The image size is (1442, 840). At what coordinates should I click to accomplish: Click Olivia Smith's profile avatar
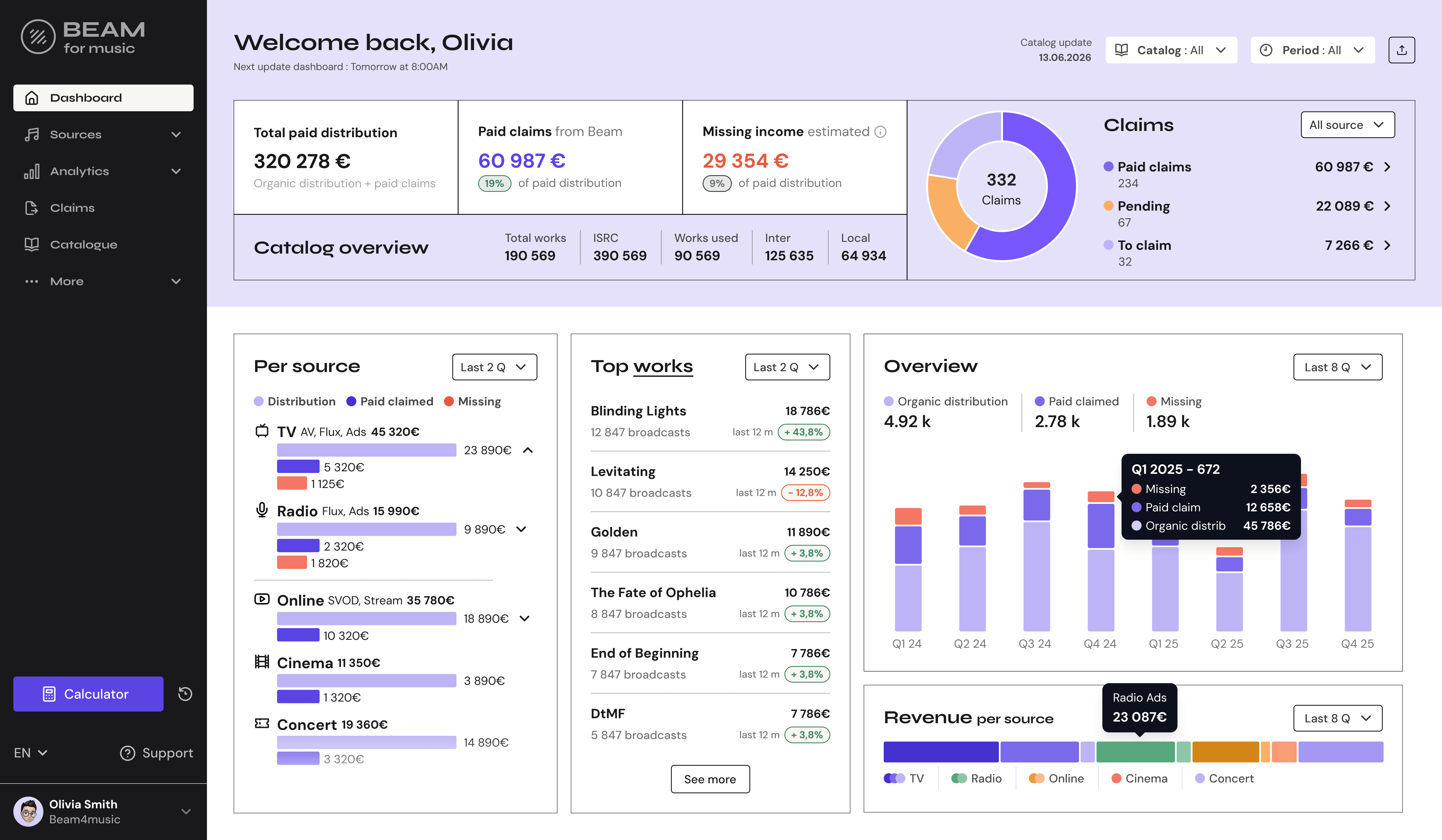pyautogui.click(x=28, y=811)
